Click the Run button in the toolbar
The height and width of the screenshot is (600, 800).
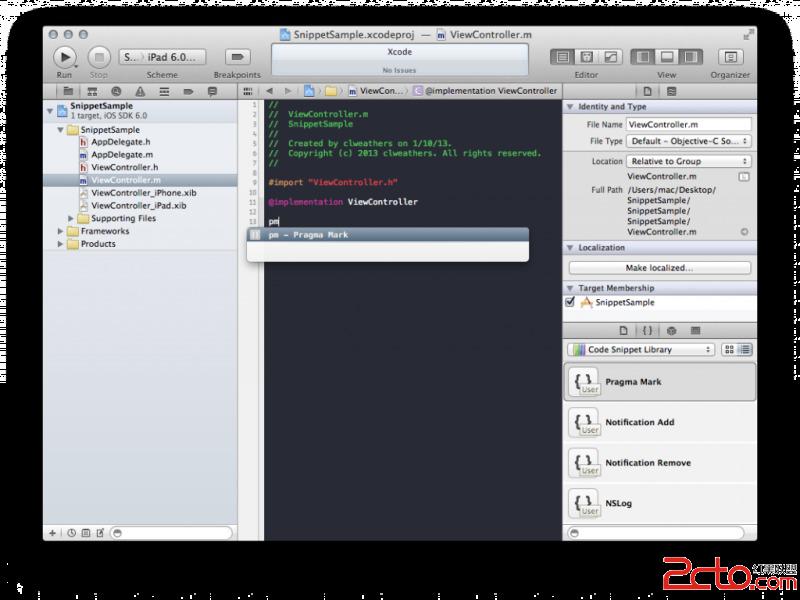[64, 57]
